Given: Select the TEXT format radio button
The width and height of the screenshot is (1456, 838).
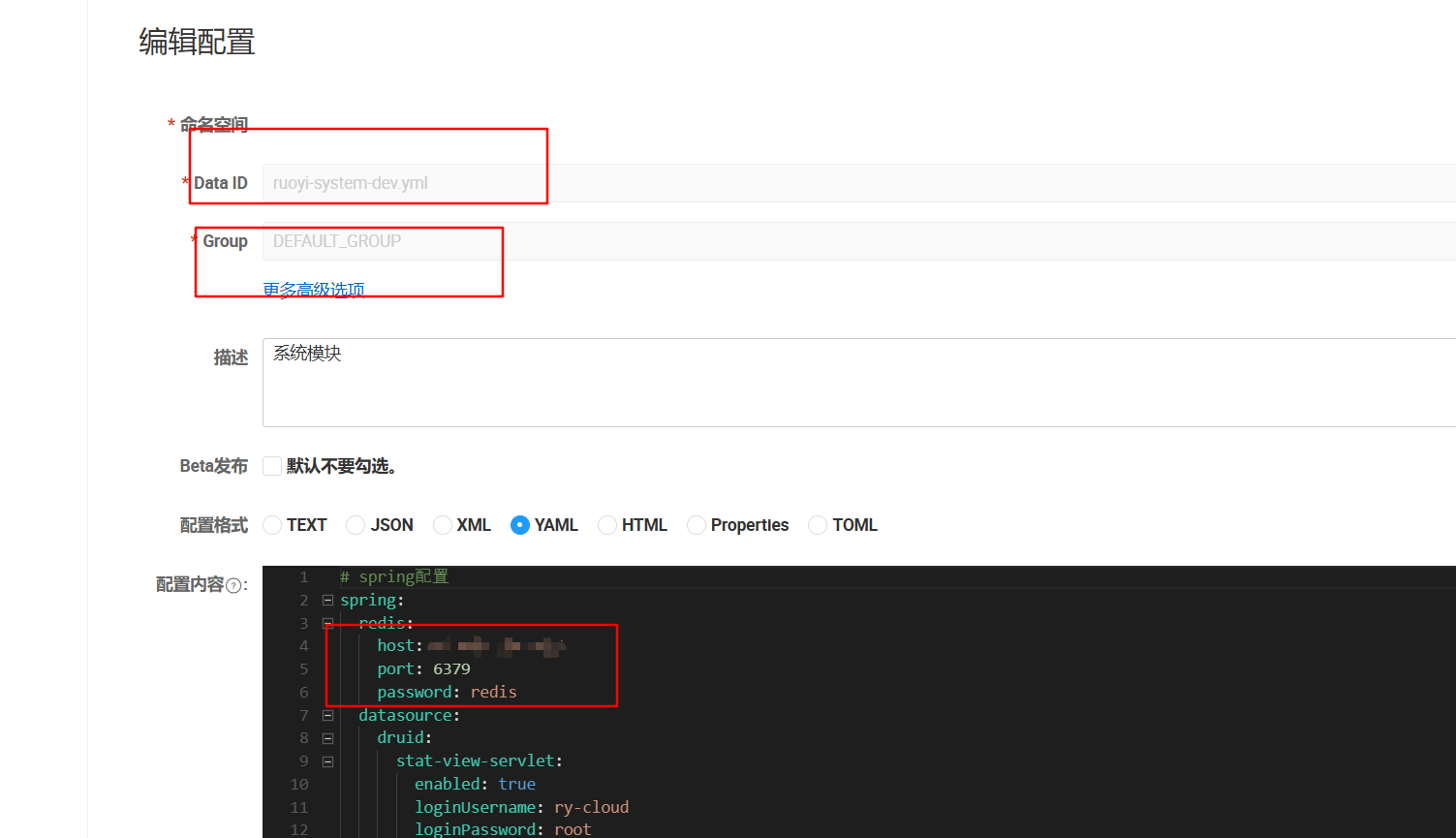Looking at the screenshot, I should coord(272,525).
